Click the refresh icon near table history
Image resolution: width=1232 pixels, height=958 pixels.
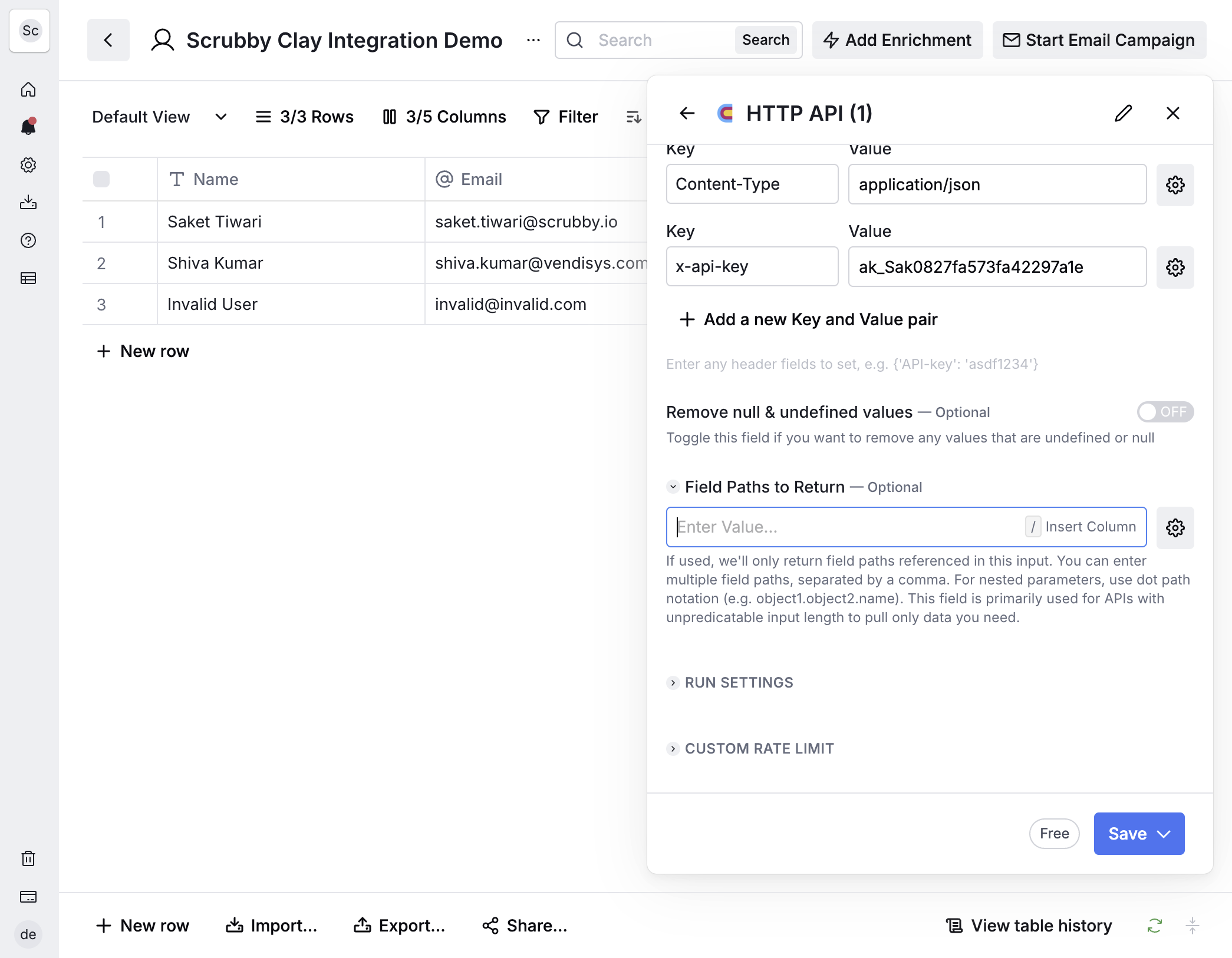tap(1155, 926)
